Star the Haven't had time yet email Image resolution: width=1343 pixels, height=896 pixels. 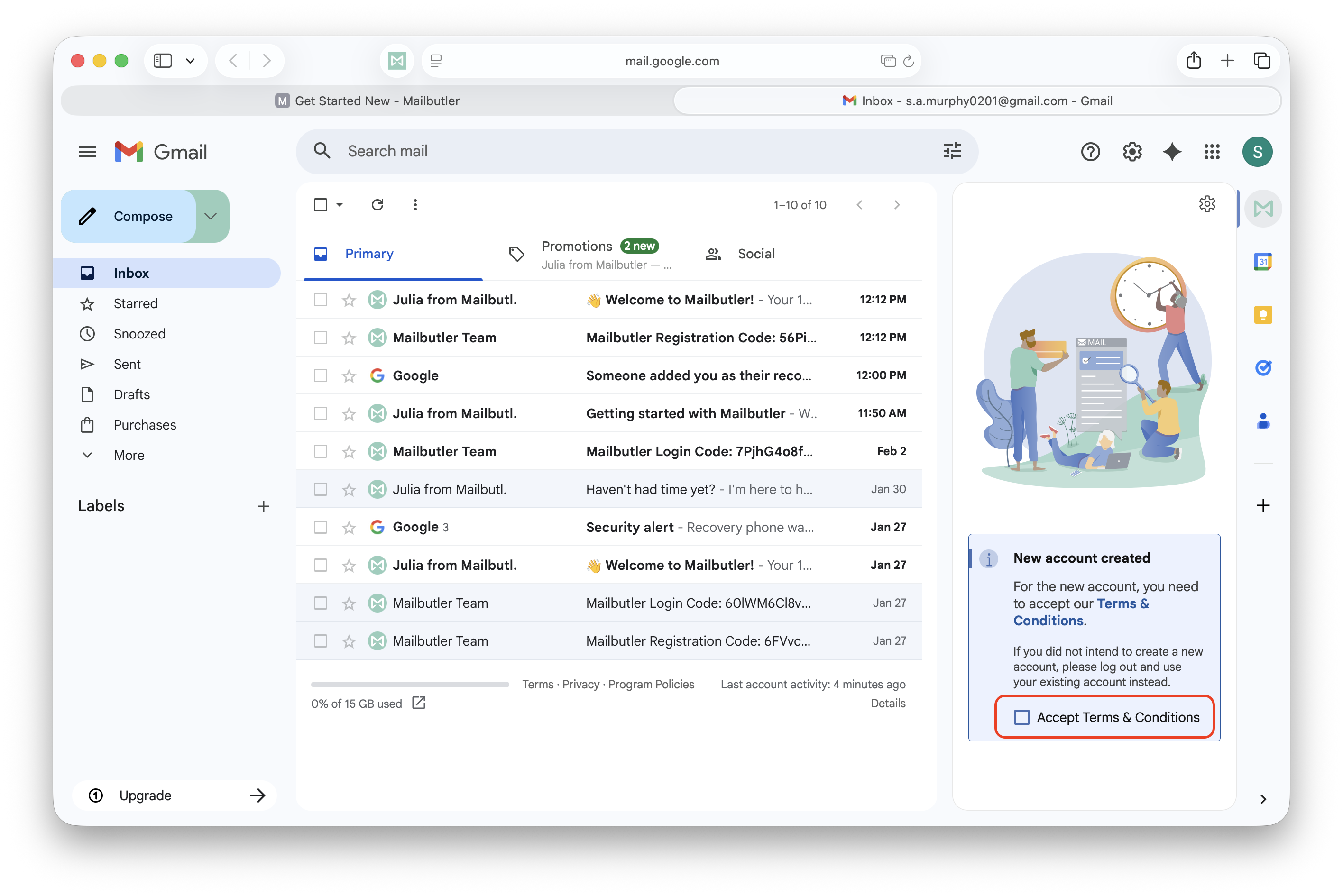tap(349, 489)
